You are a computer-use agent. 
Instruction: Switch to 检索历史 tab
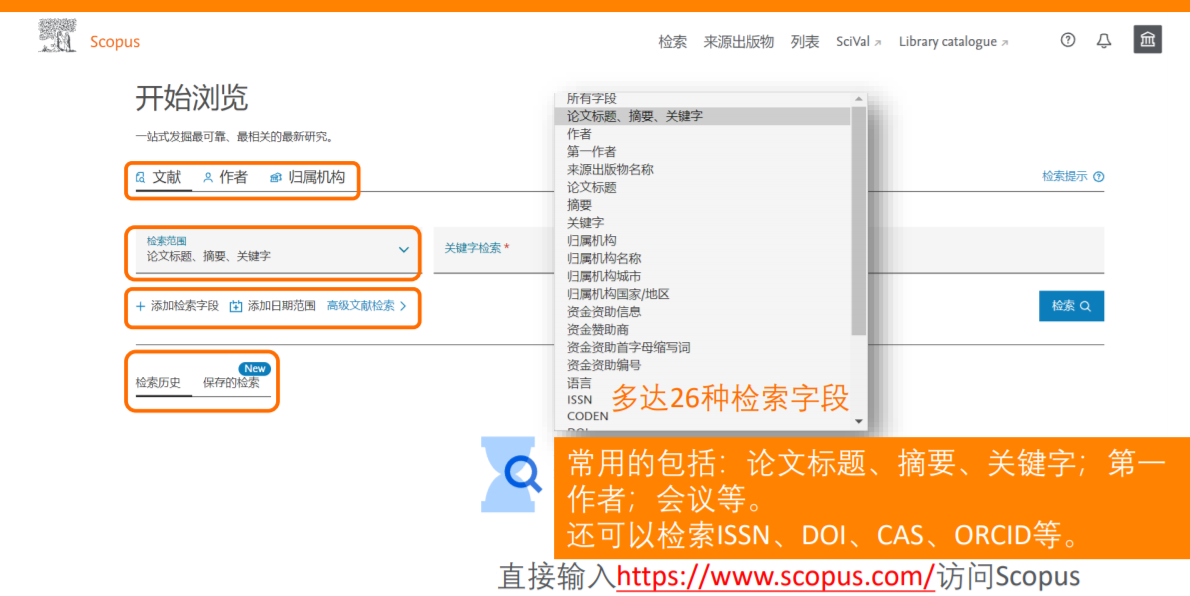pos(158,383)
